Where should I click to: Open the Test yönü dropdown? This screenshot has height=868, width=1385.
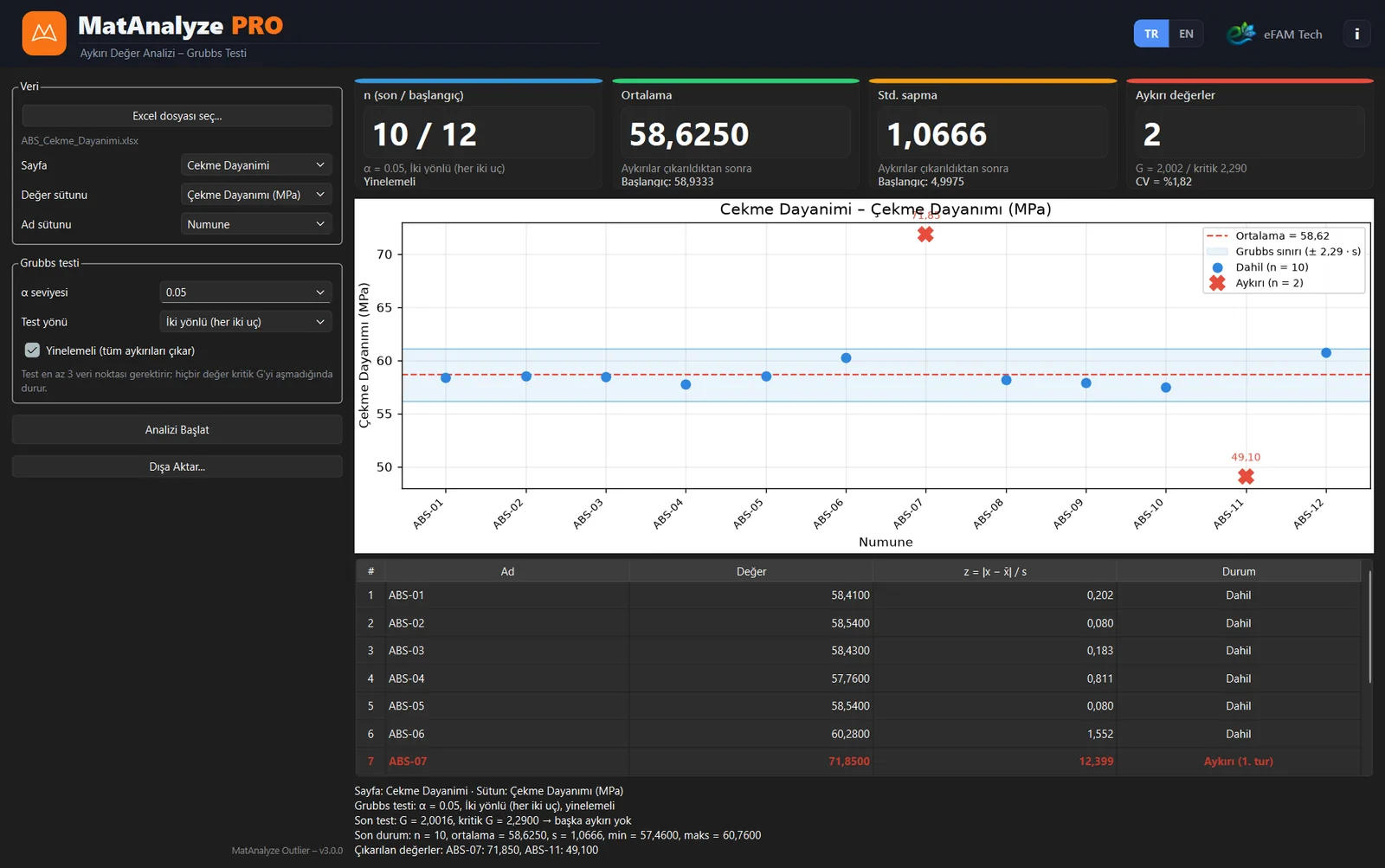pyautogui.click(x=246, y=322)
